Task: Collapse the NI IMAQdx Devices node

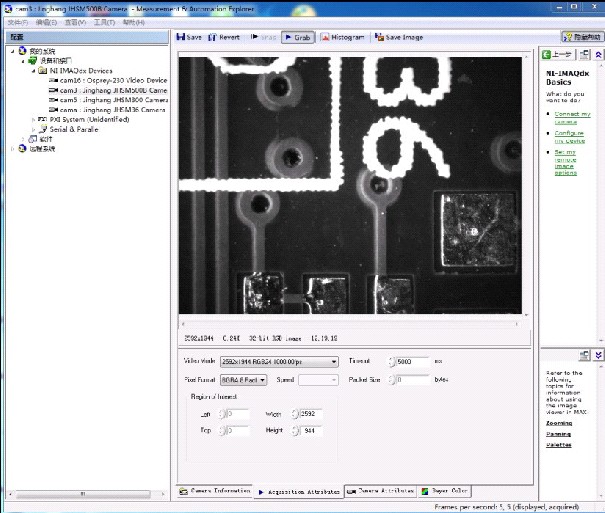Action: [x=34, y=71]
